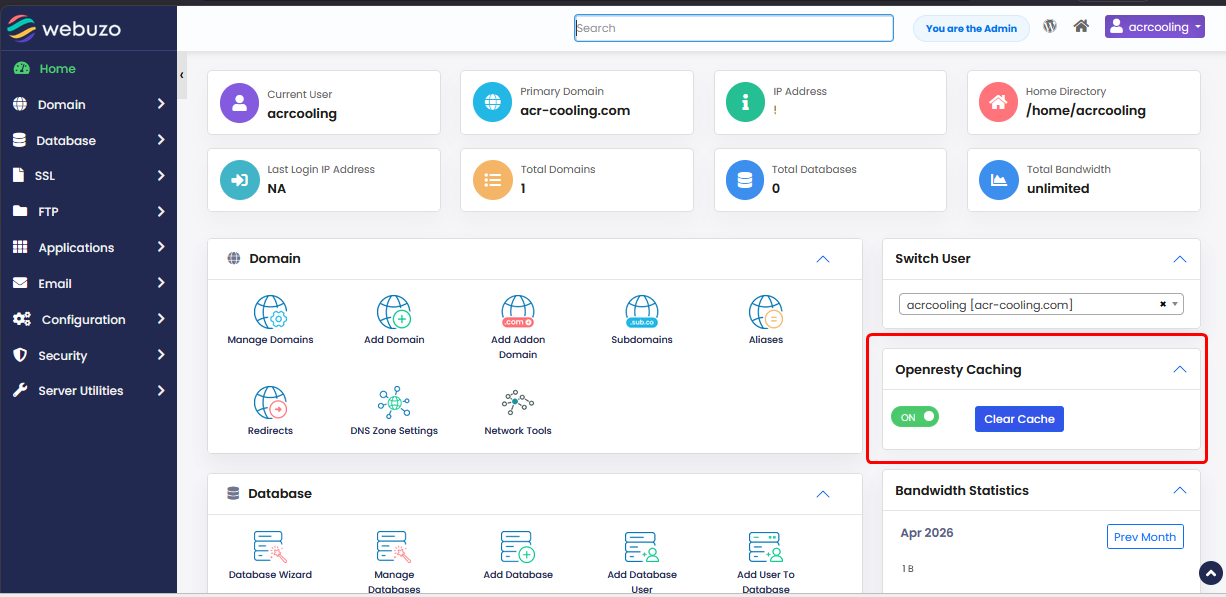This screenshot has width=1226, height=597.
Task: Expand the Security sidebar menu
Action: point(88,356)
